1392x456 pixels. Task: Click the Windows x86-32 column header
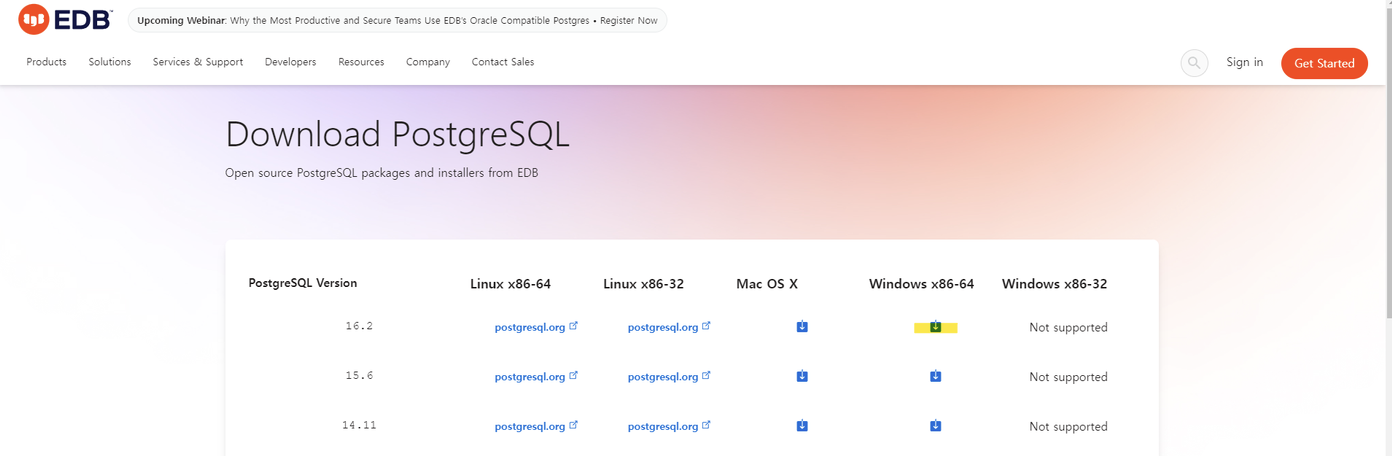click(x=1055, y=284)
